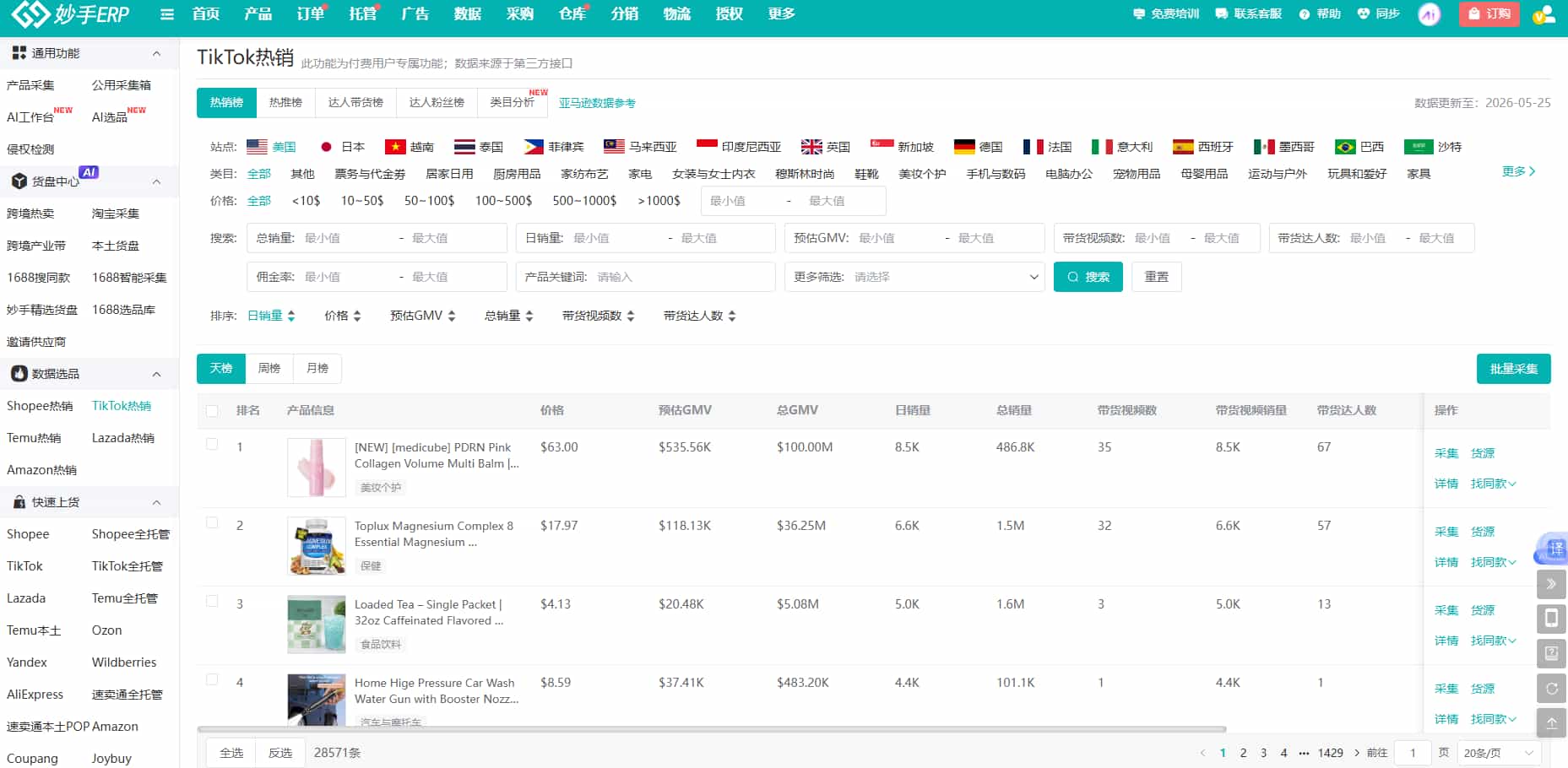
Task: Sort by 价格
Action: coord(342,316)
